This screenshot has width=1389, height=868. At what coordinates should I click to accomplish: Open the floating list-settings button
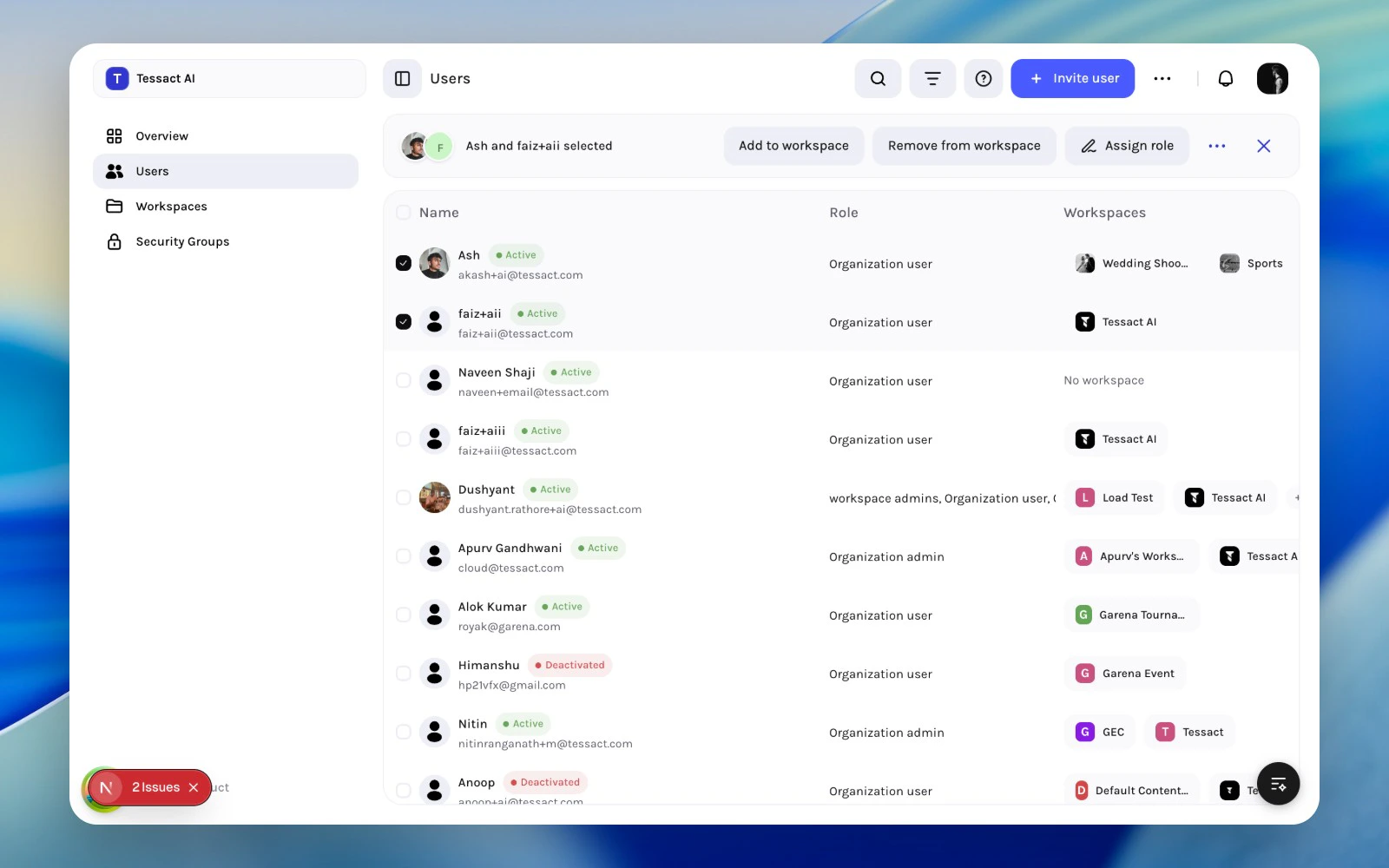coord(1278,784)
